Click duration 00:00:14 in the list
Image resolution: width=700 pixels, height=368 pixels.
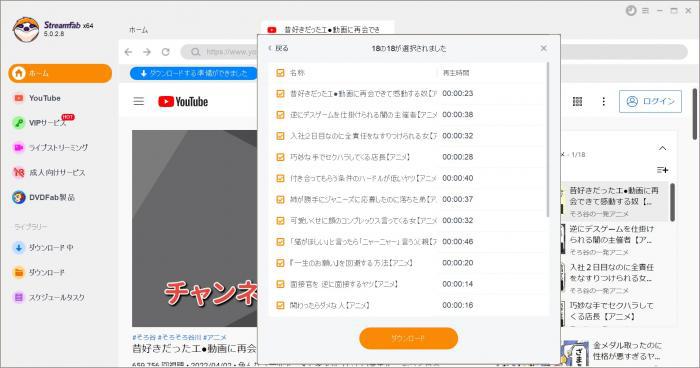pyautogui.click(x=458, y=284)
